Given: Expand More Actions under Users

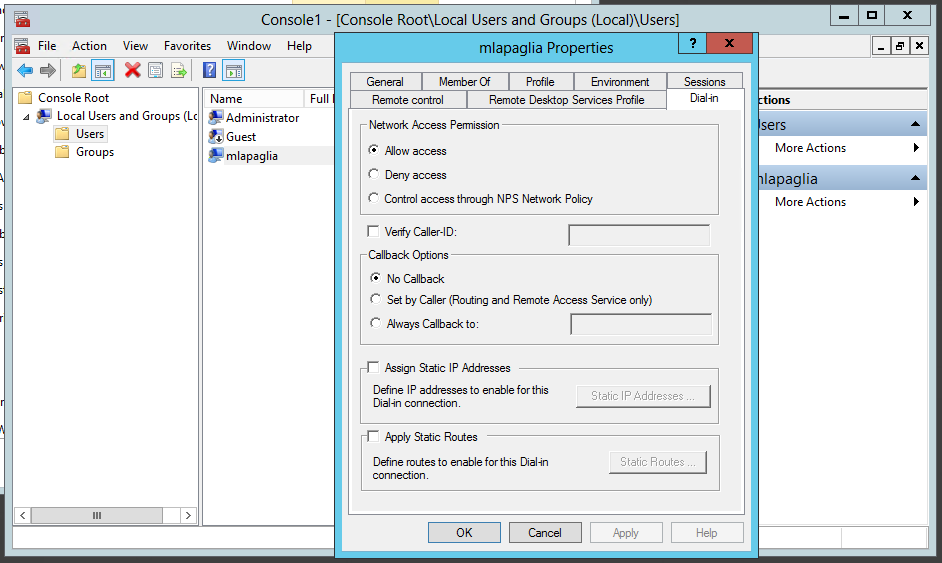Looking at the screenshot, I should 916,148.
